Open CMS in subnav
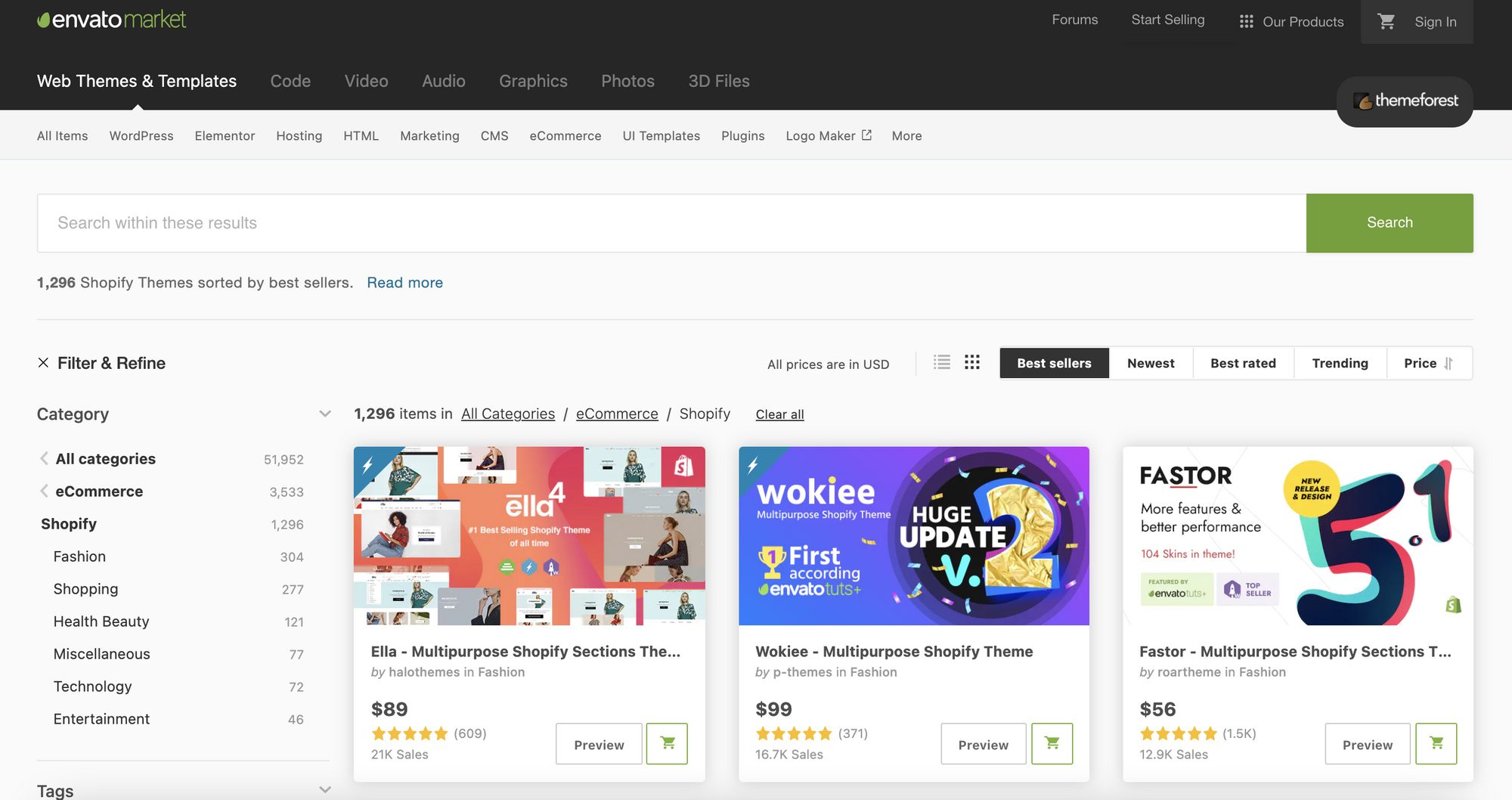 [494, 136]
